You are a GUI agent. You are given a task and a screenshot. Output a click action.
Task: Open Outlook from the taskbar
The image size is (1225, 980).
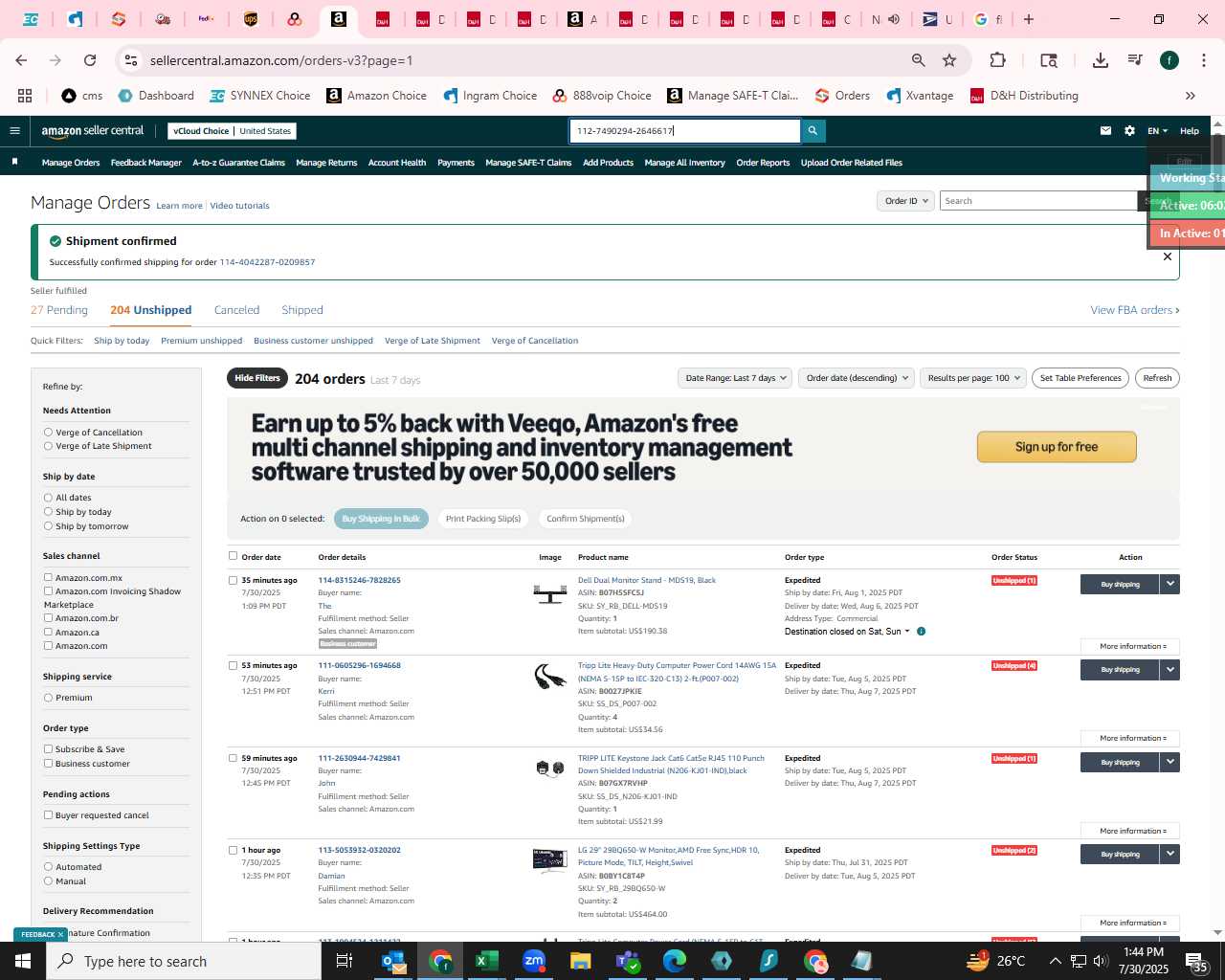click(x=393, y=961)
